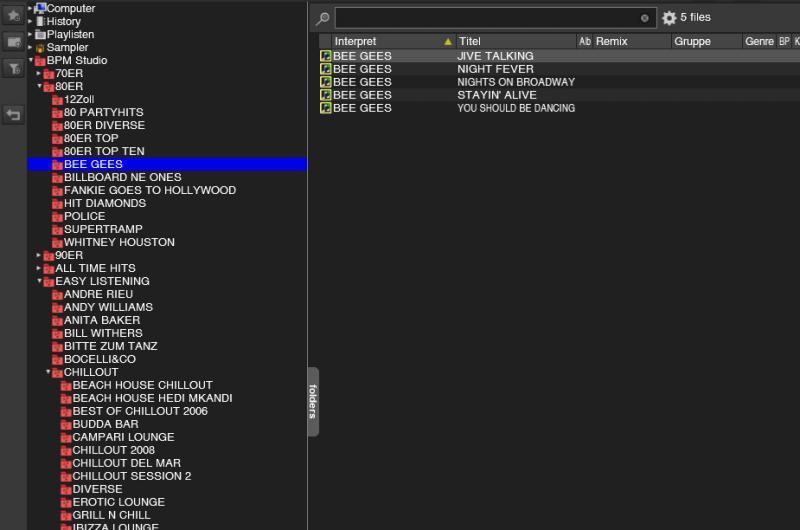This screenshot has height=530, width=800.
Task: Click the BPM Studio red folder icon
Action: pos(40,61)
